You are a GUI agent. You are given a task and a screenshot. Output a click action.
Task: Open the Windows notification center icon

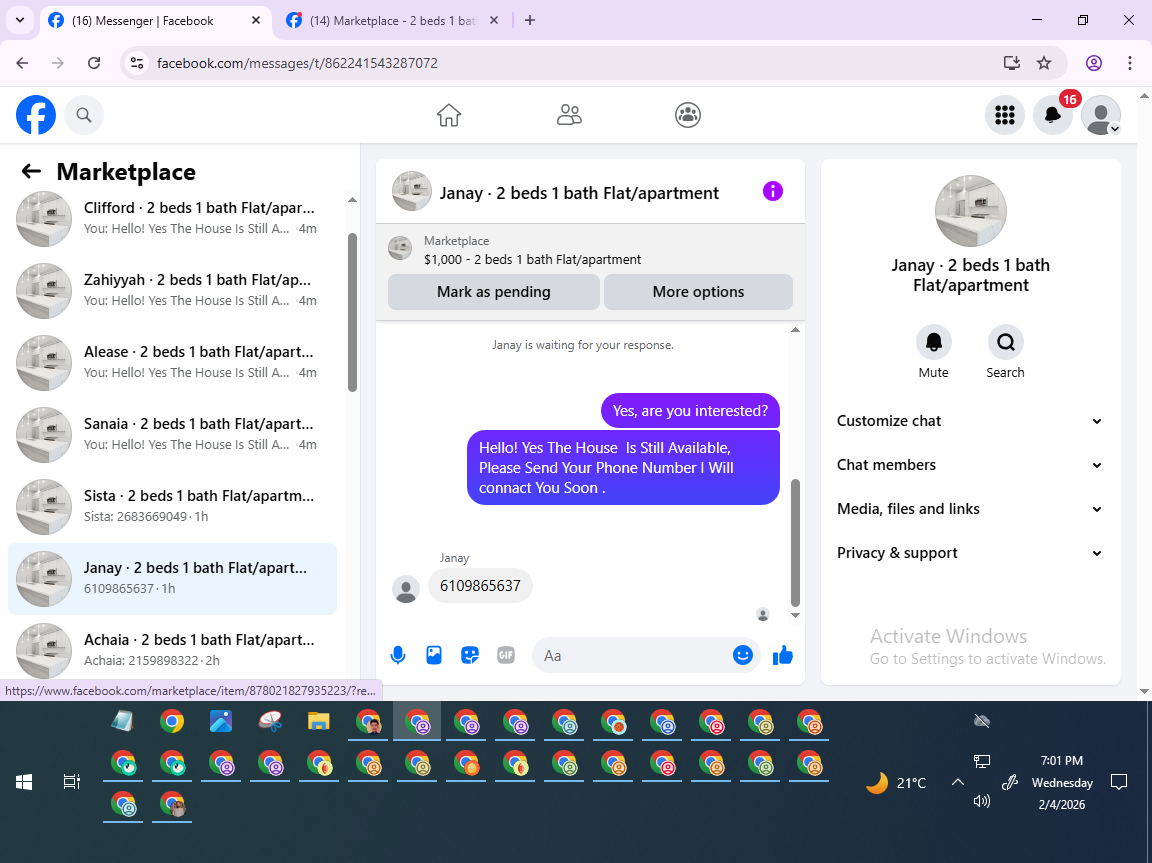(x=1118, y=782)
